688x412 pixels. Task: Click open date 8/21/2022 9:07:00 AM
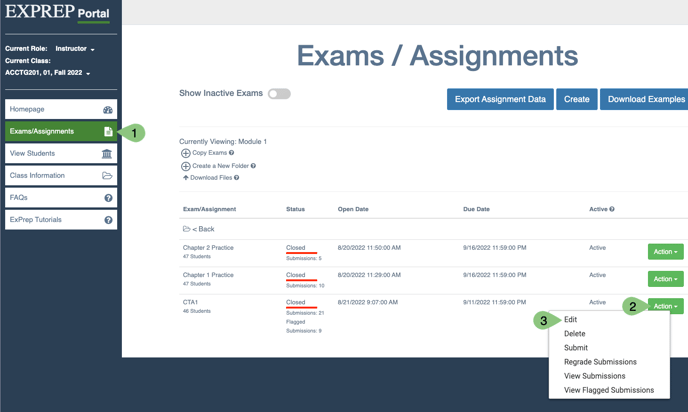click(368, 302)
